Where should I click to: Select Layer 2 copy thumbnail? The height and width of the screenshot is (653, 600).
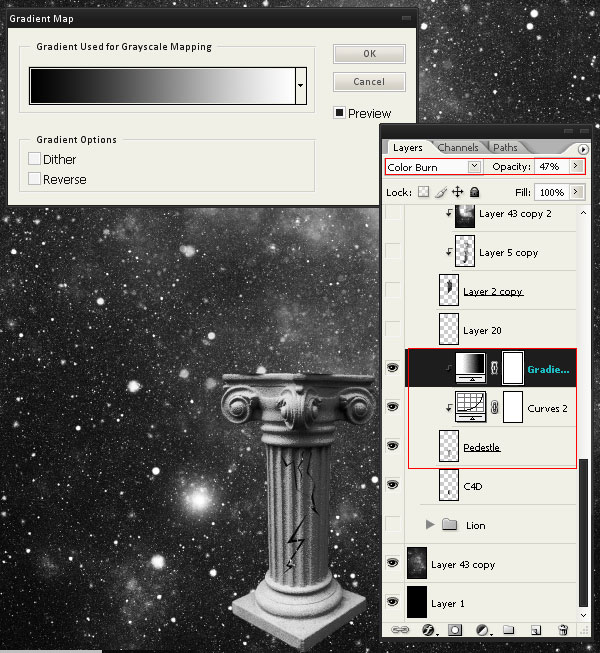[449, 290]
